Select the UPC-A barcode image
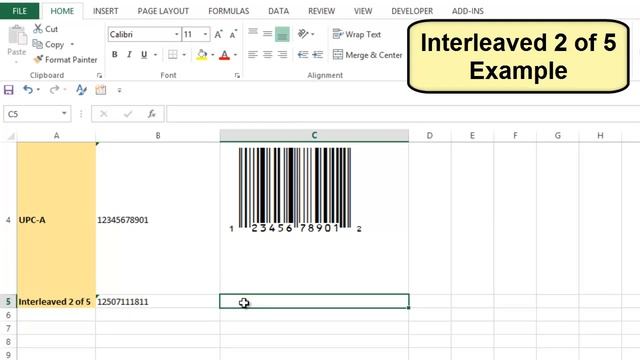 [295, 189]
